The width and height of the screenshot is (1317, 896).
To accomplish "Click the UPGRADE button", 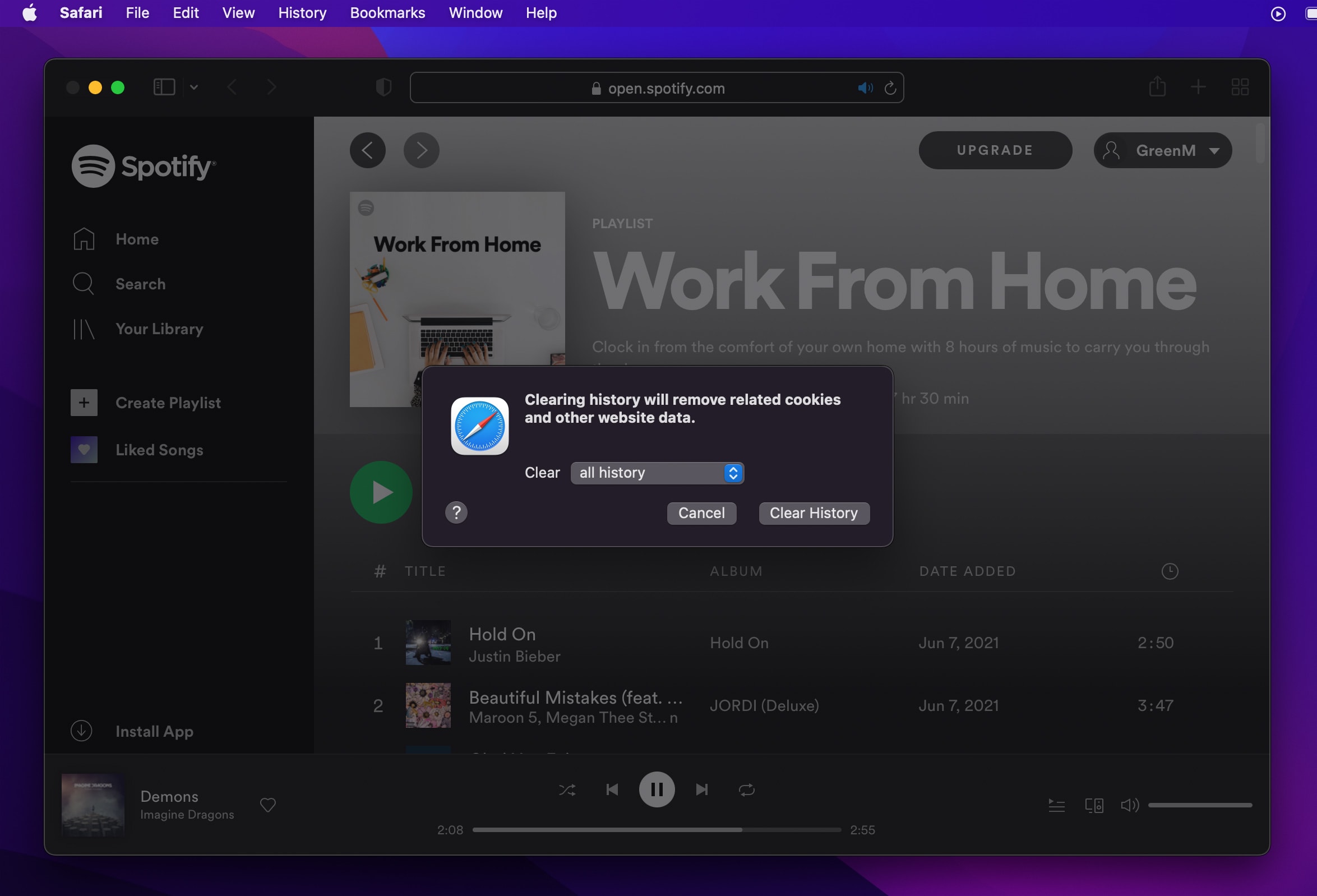I will click(x=995, y=150).
